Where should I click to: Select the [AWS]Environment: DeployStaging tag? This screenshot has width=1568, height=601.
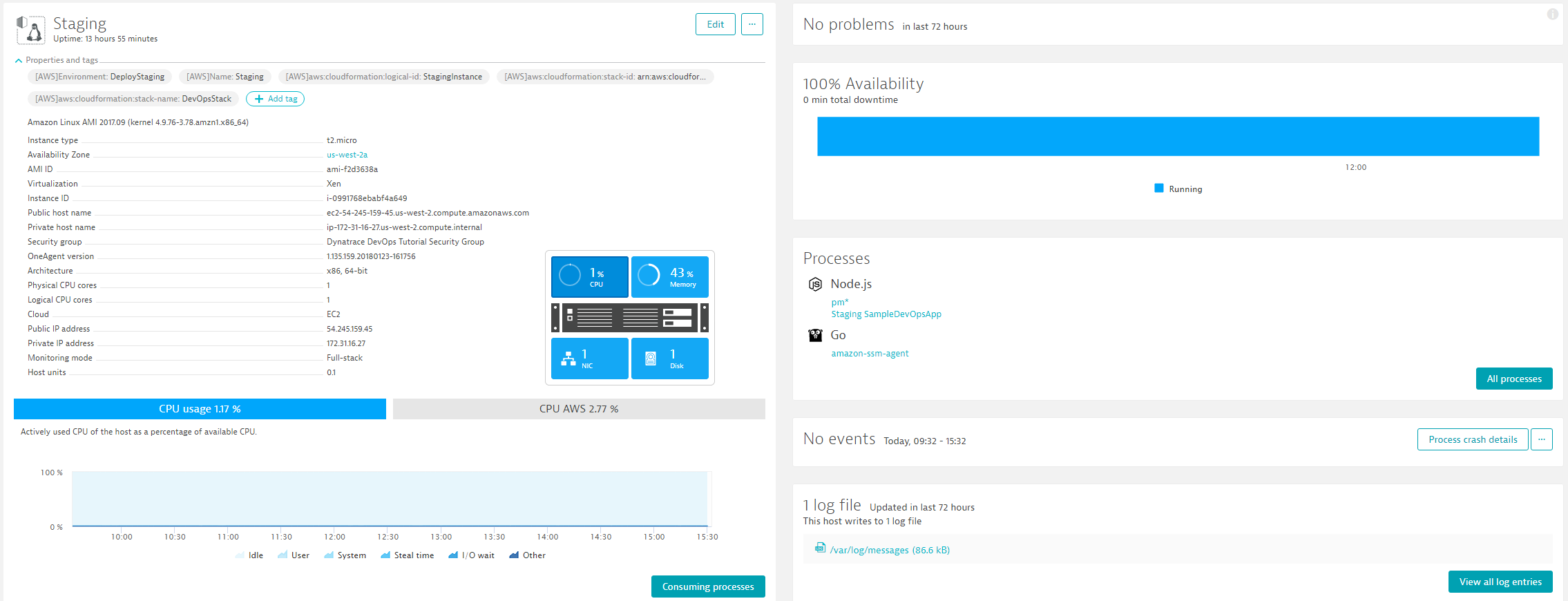pos(99,77)
